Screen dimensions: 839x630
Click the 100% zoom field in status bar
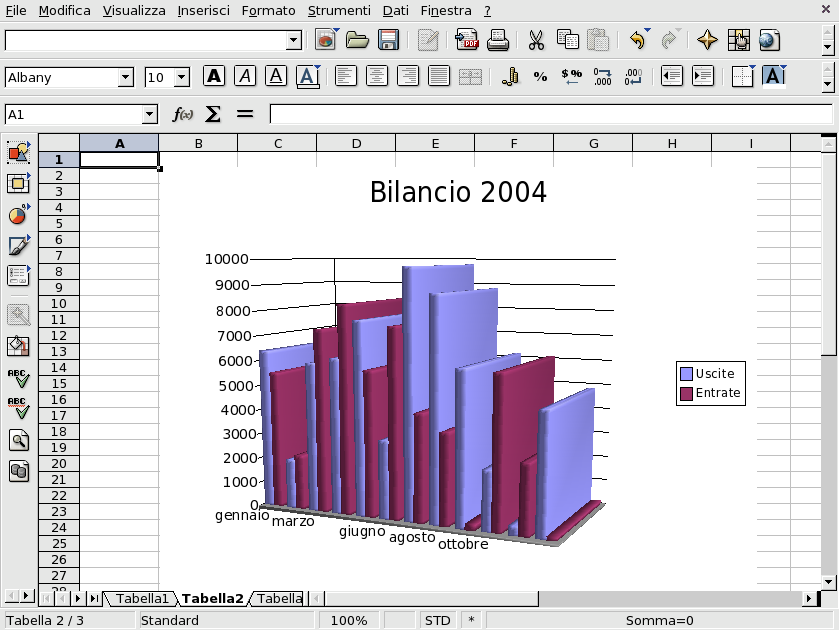[x=348, y=620]
